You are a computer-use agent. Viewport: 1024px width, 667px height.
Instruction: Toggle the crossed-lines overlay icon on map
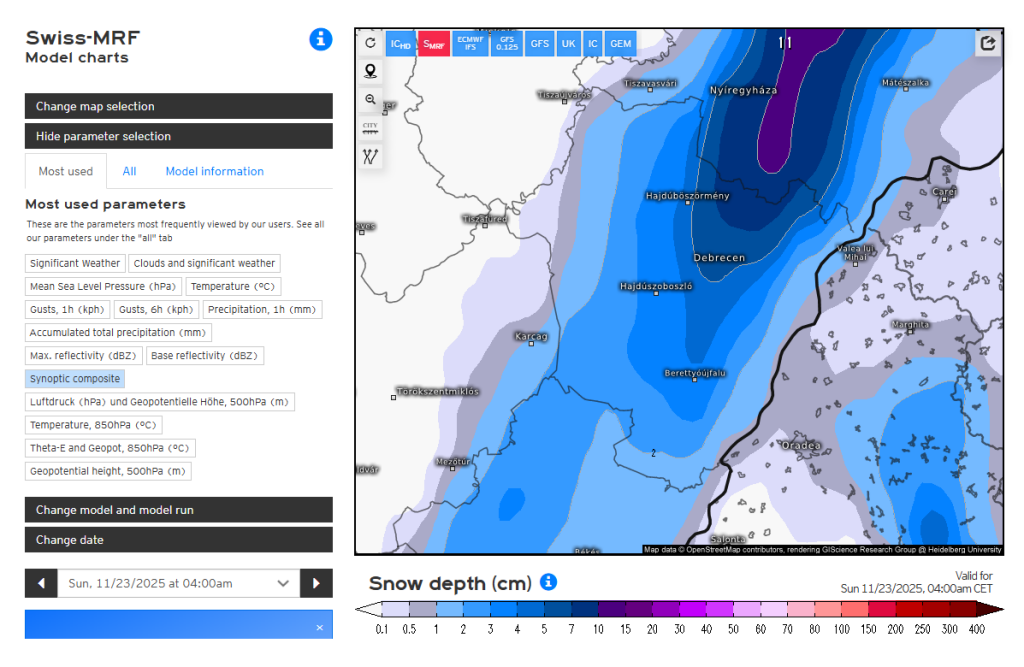click(370, 155)
